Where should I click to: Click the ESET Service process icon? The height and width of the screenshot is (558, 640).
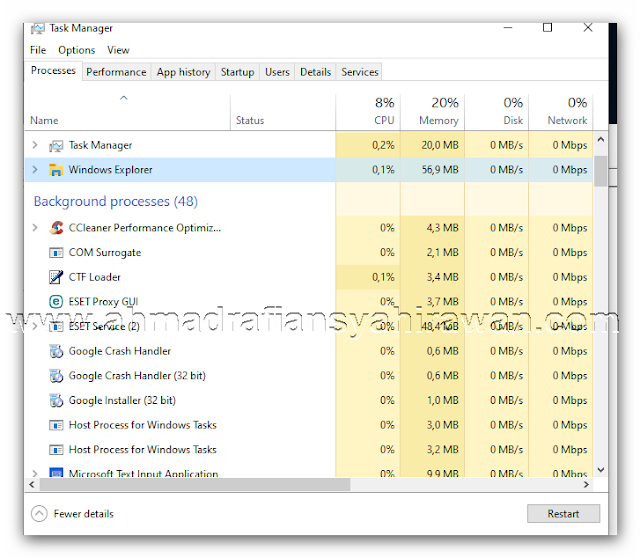[x=56, y=327]
